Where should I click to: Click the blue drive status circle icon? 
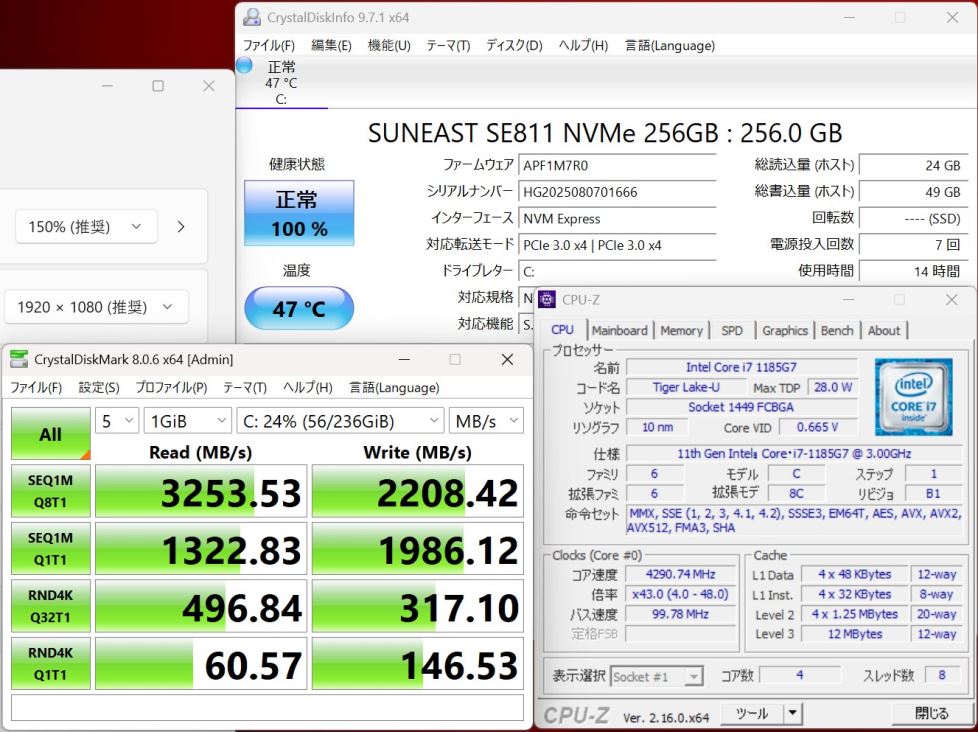(245, 66)
